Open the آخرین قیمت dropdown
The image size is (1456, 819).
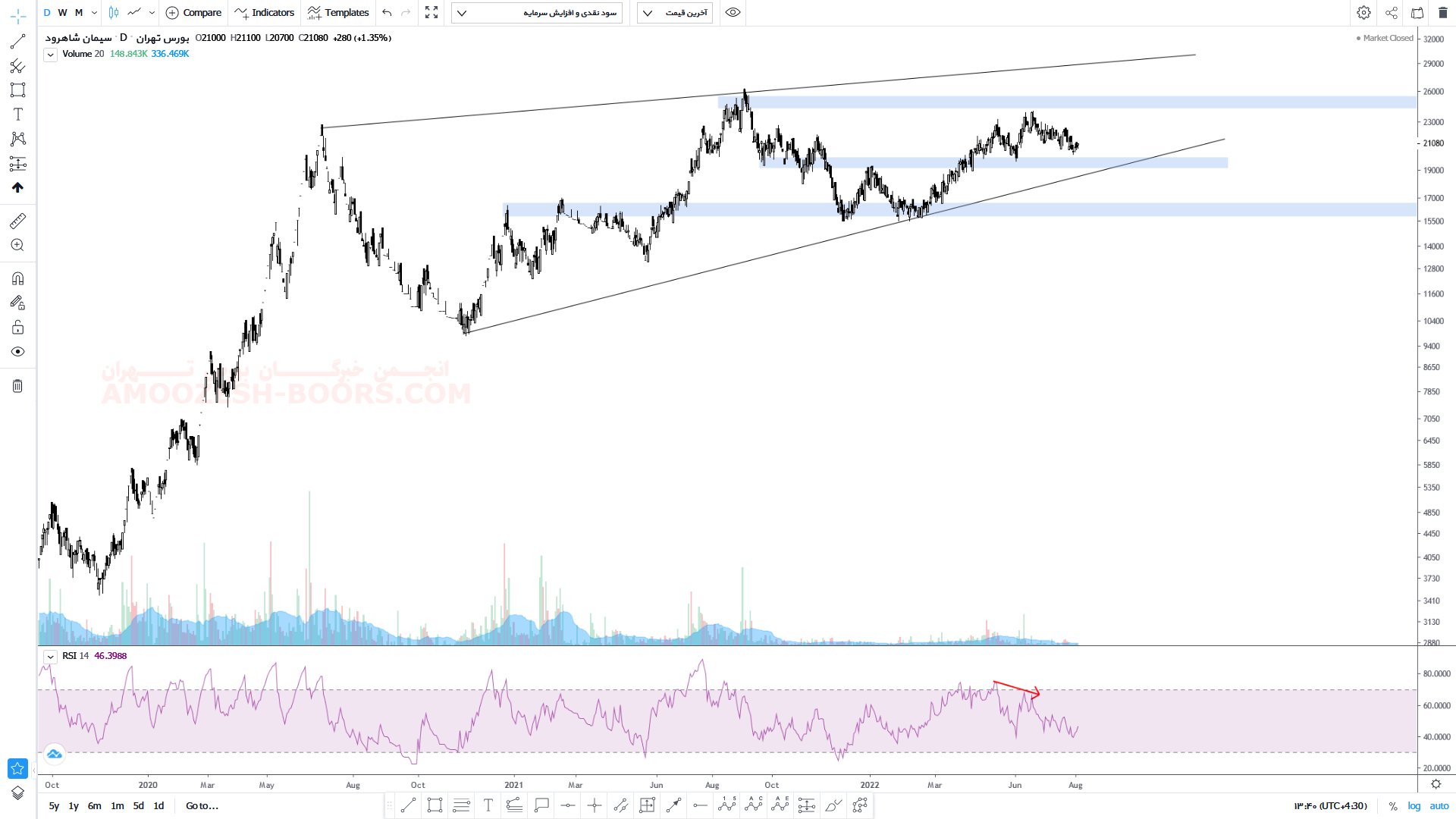click(674, 13)
